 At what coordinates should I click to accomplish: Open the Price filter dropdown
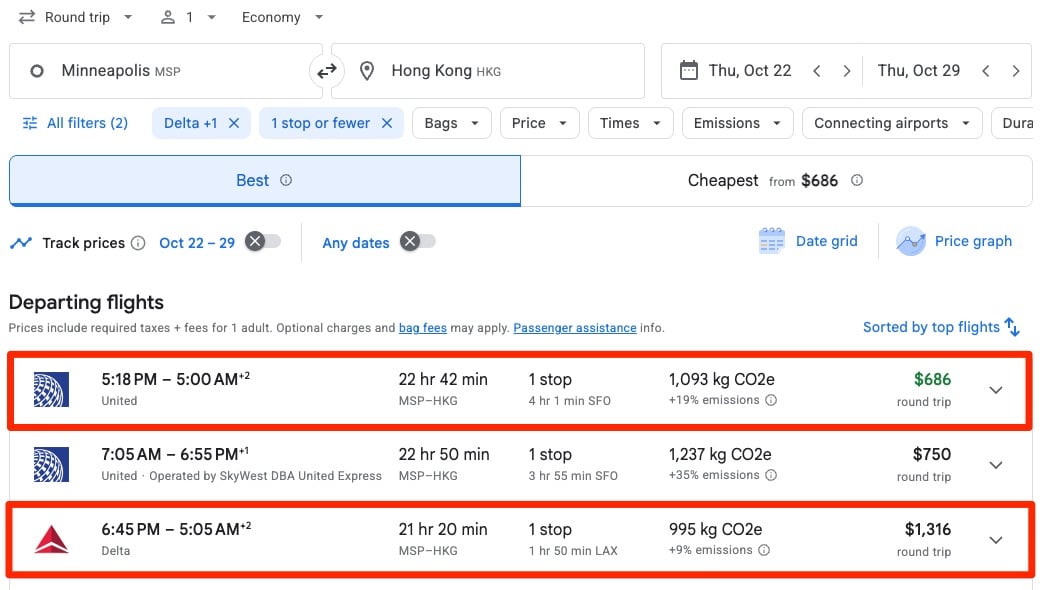(x=539, y=123)
